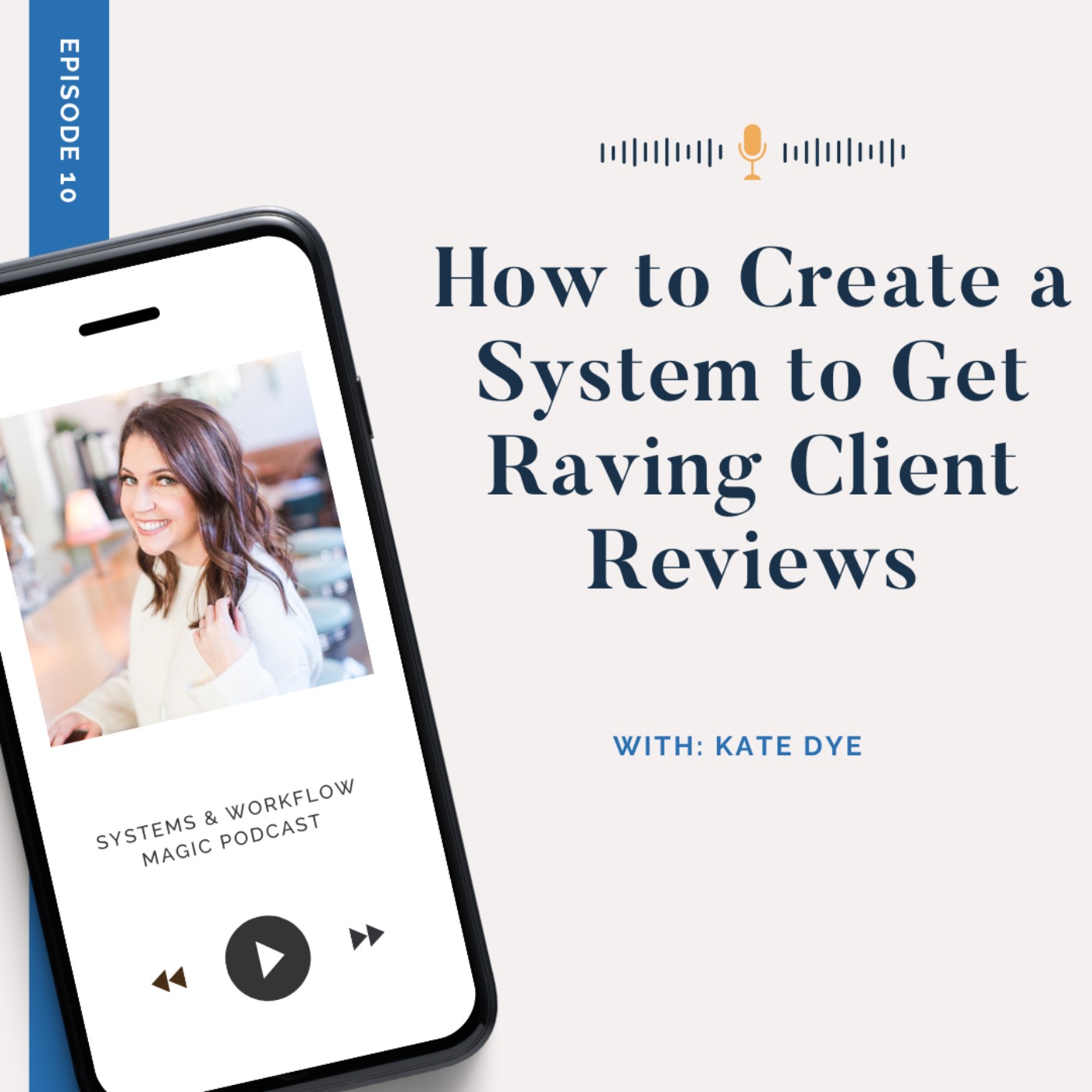1092x1092 pixels.
Task: Click the phone's speaker notch bar
Action: click(x=119, y=321)
